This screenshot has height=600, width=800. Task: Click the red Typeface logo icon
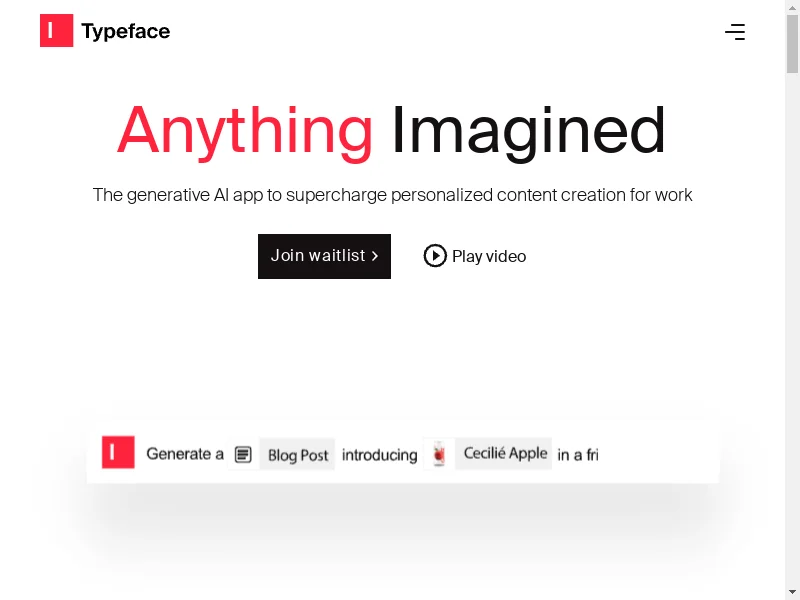click(57, 31)
